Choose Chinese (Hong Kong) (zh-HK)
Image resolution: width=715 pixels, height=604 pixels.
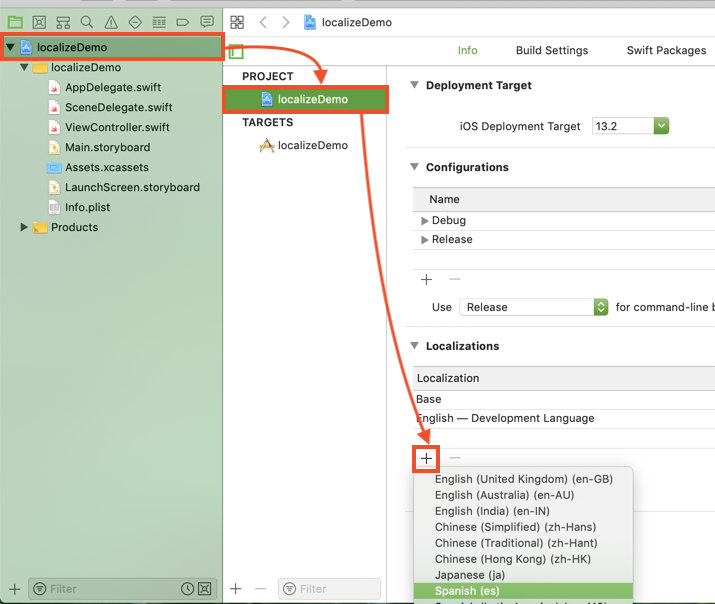523,559
